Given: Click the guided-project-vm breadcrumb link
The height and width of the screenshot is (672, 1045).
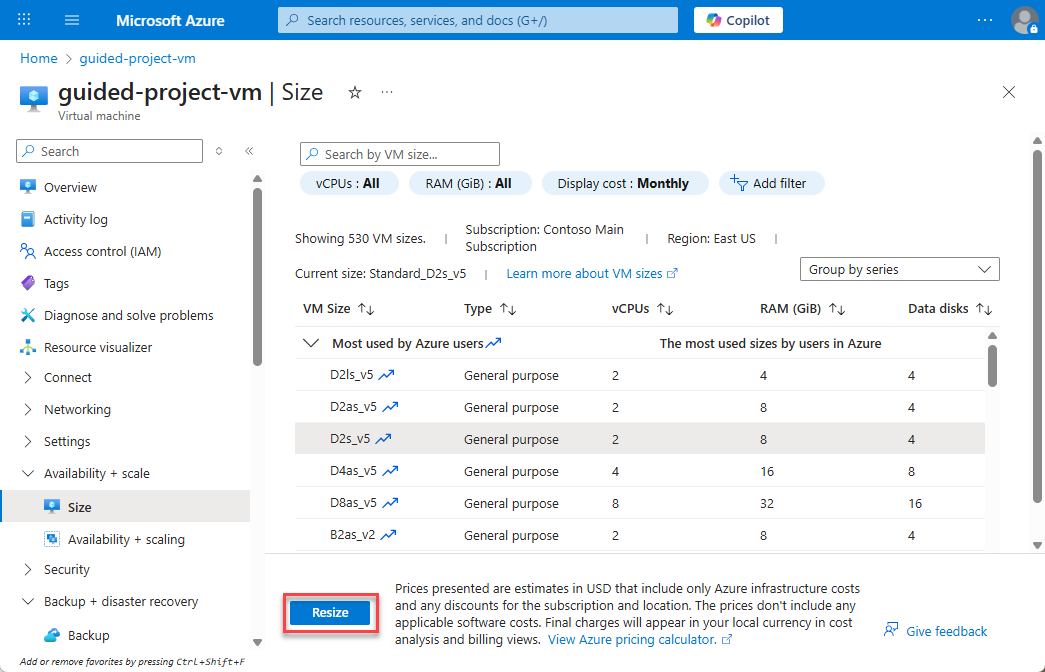Looking at the screenshot, I should 137,58.
